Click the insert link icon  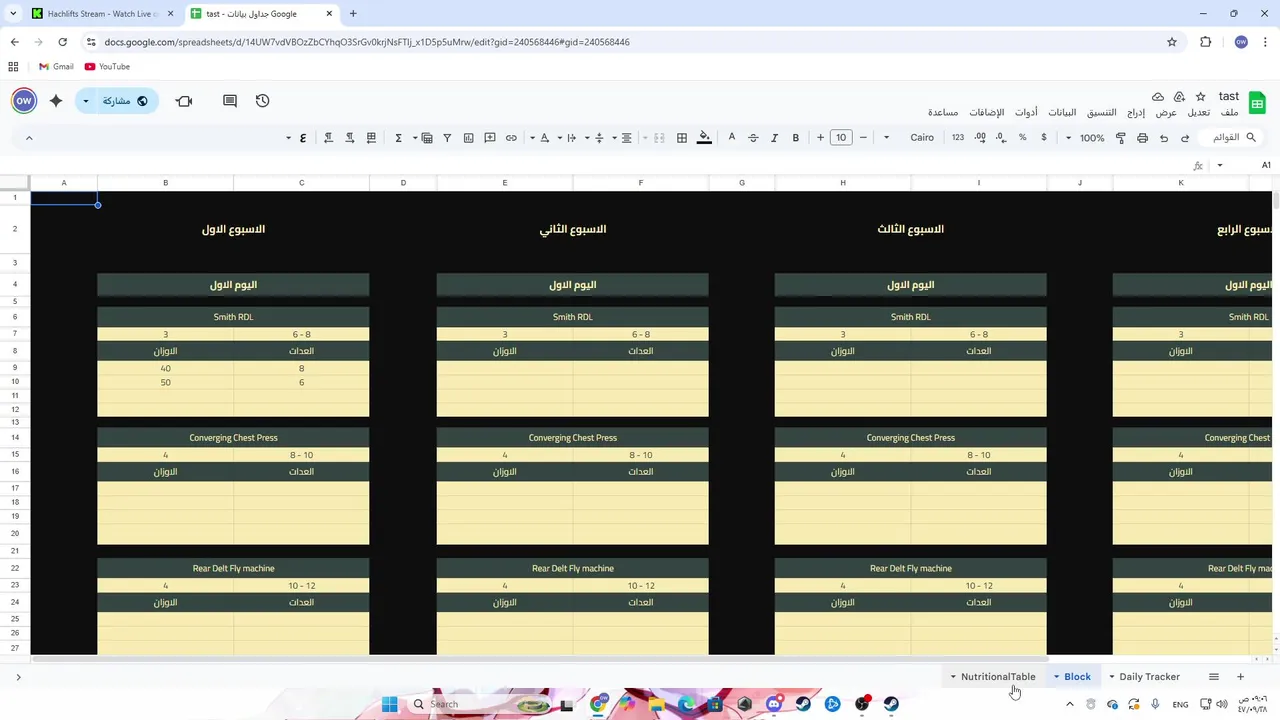coord(511,138)
